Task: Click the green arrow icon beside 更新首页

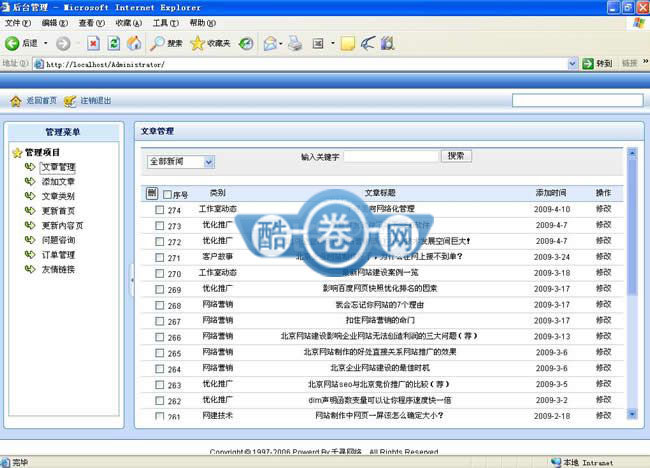Action: [x=30, y=211]
